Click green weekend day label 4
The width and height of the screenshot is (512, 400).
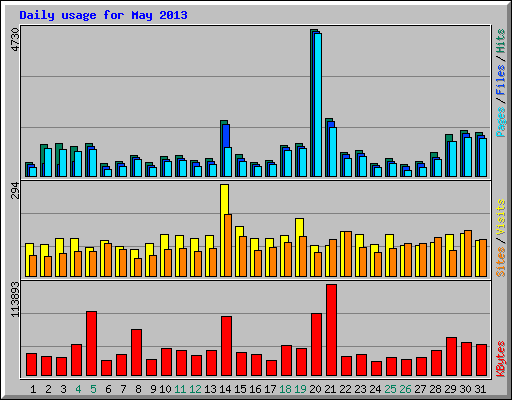[78, 389]
